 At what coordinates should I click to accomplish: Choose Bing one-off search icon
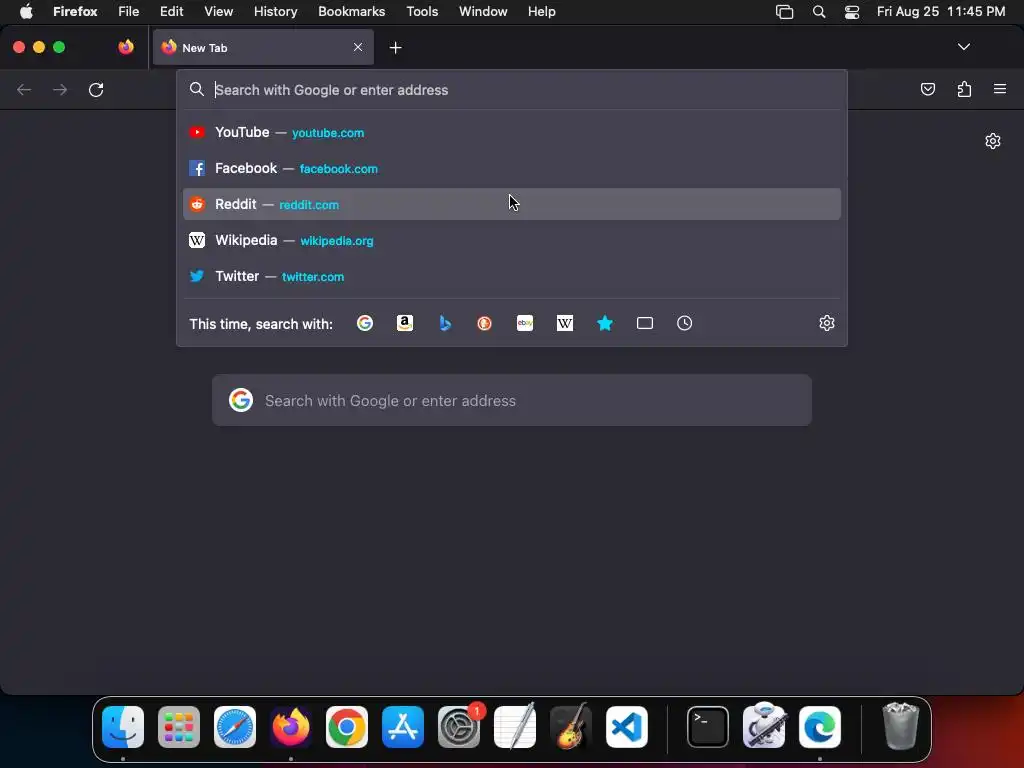click(445, 323)
